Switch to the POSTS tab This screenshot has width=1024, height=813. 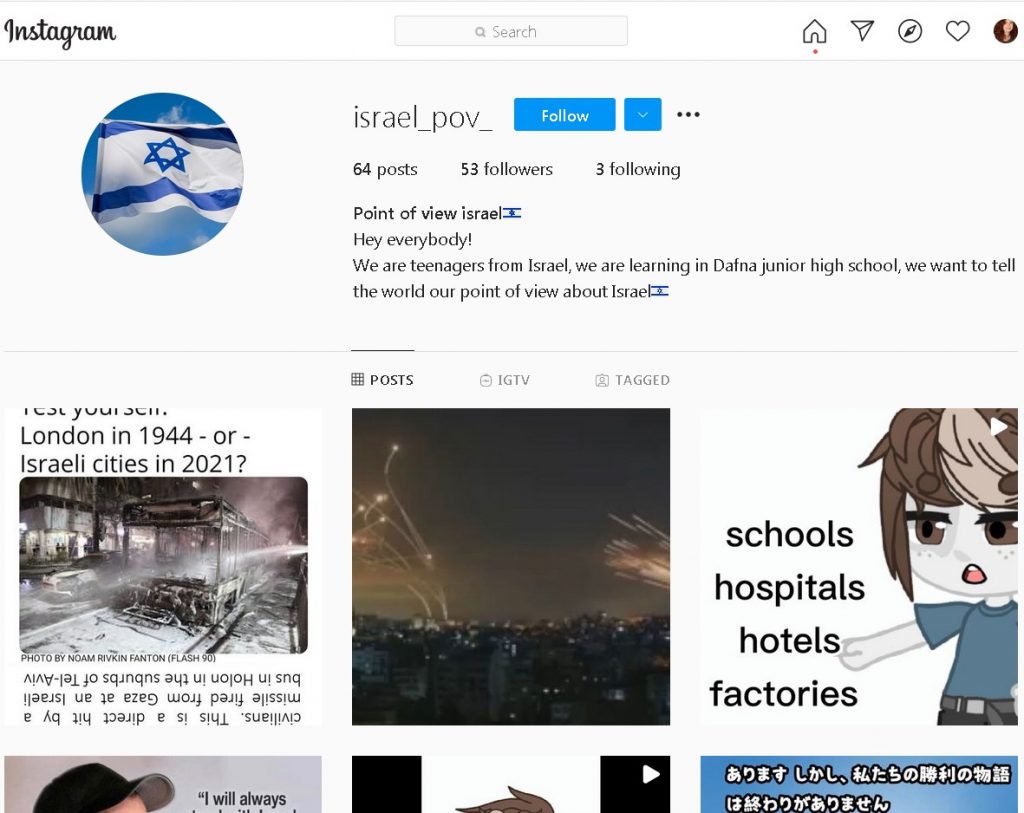(x=383, y=379)
